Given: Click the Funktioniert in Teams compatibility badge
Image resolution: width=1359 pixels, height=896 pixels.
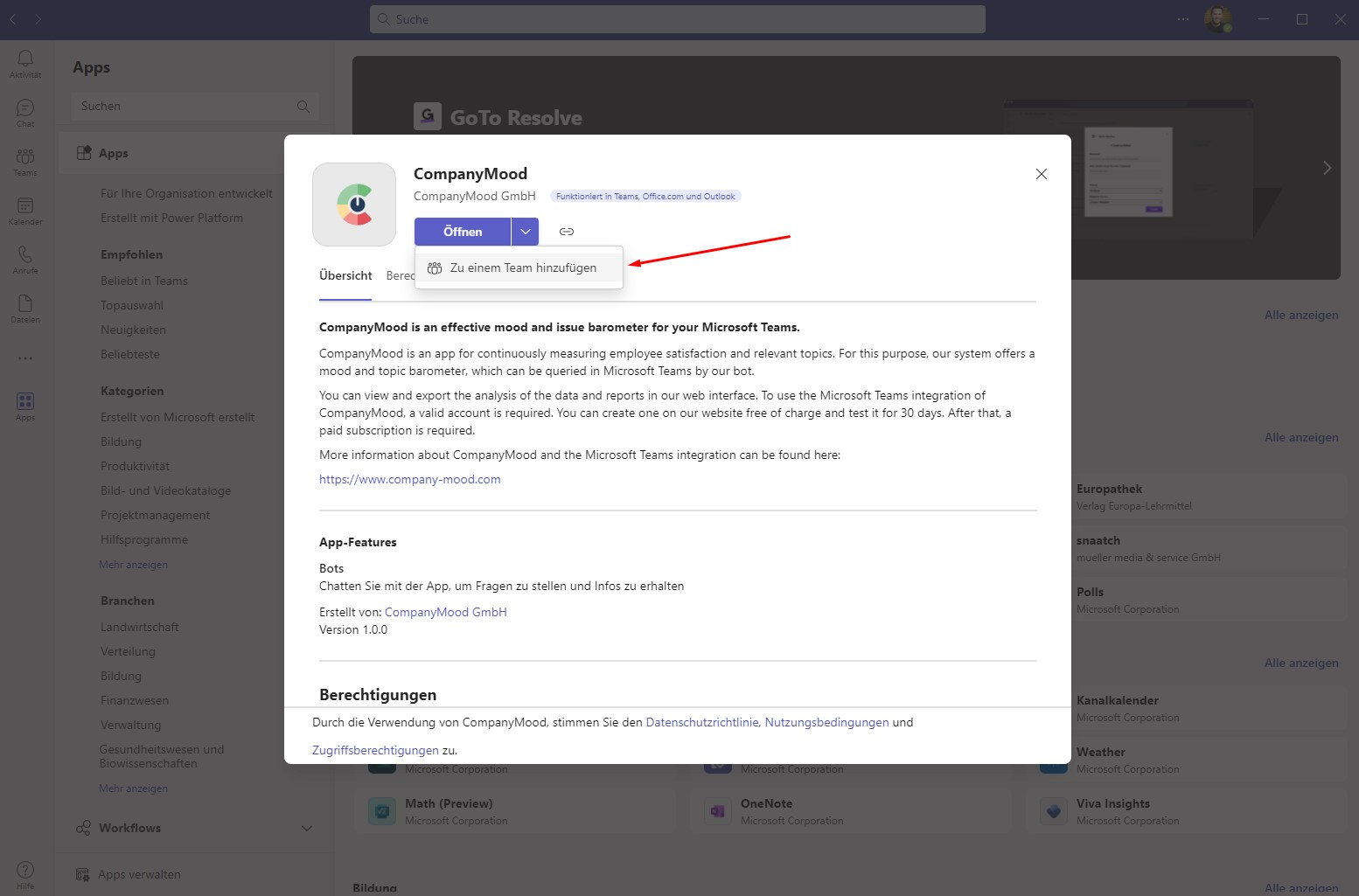Looking at the screenshot, I should pyautogui.click(x=645, y=196).
